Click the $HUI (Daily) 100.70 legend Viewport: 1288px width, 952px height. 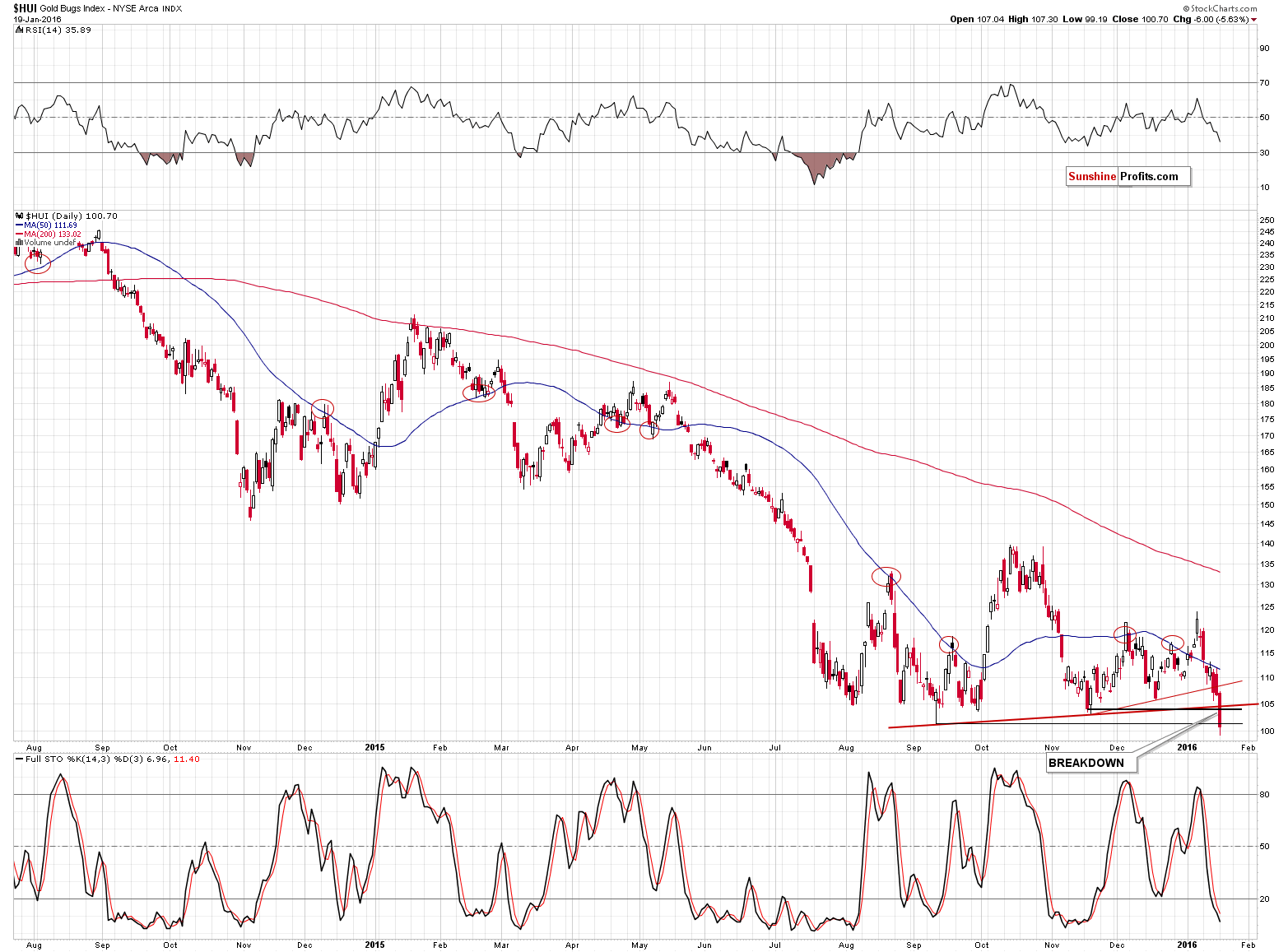[67, 216]
